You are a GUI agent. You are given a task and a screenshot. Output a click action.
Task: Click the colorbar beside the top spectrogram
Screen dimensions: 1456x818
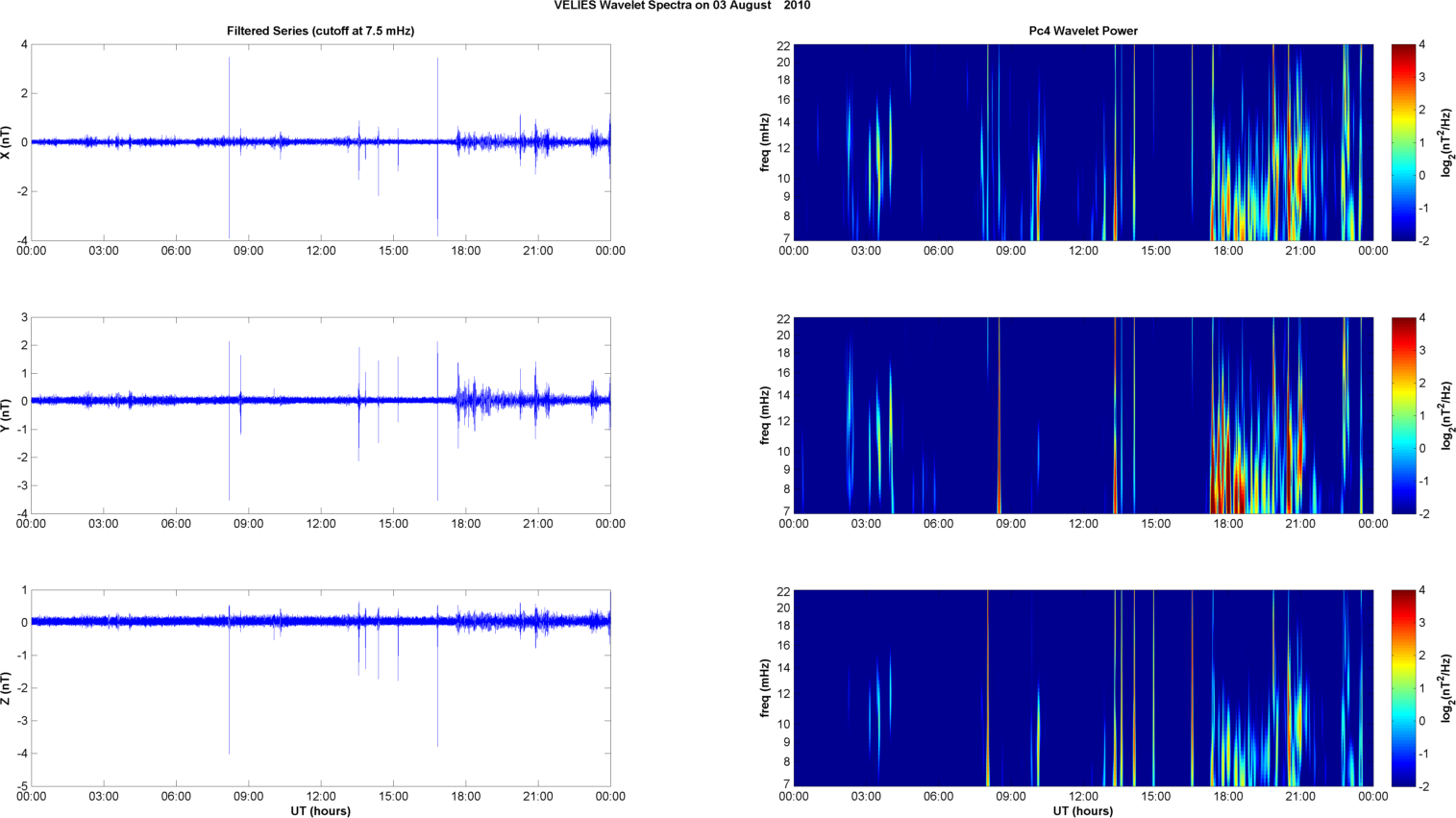1403,142
